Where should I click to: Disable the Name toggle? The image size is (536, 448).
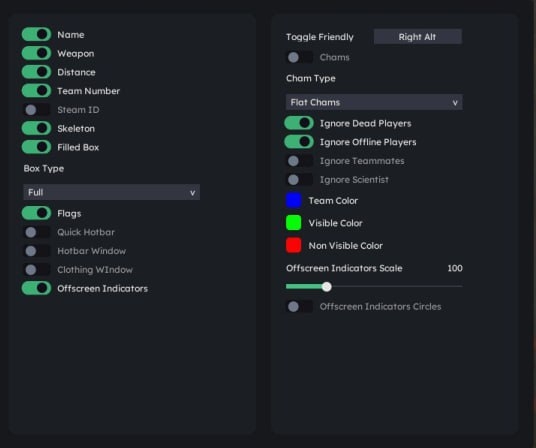pyautogui.click(x=36, y=35)
